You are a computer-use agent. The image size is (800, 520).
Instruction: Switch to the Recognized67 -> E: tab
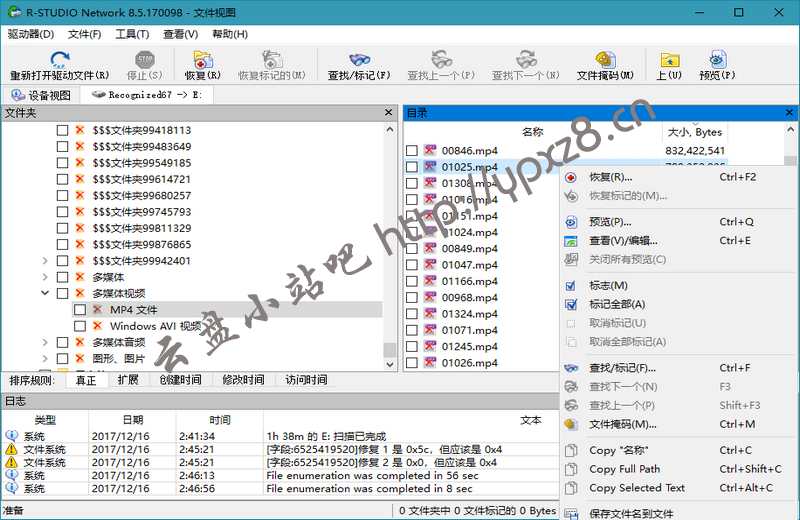click(x=147, y=95)
